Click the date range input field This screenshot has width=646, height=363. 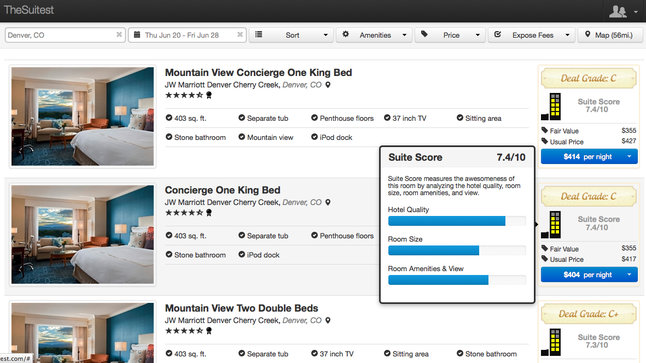click(x=187, y=35)
